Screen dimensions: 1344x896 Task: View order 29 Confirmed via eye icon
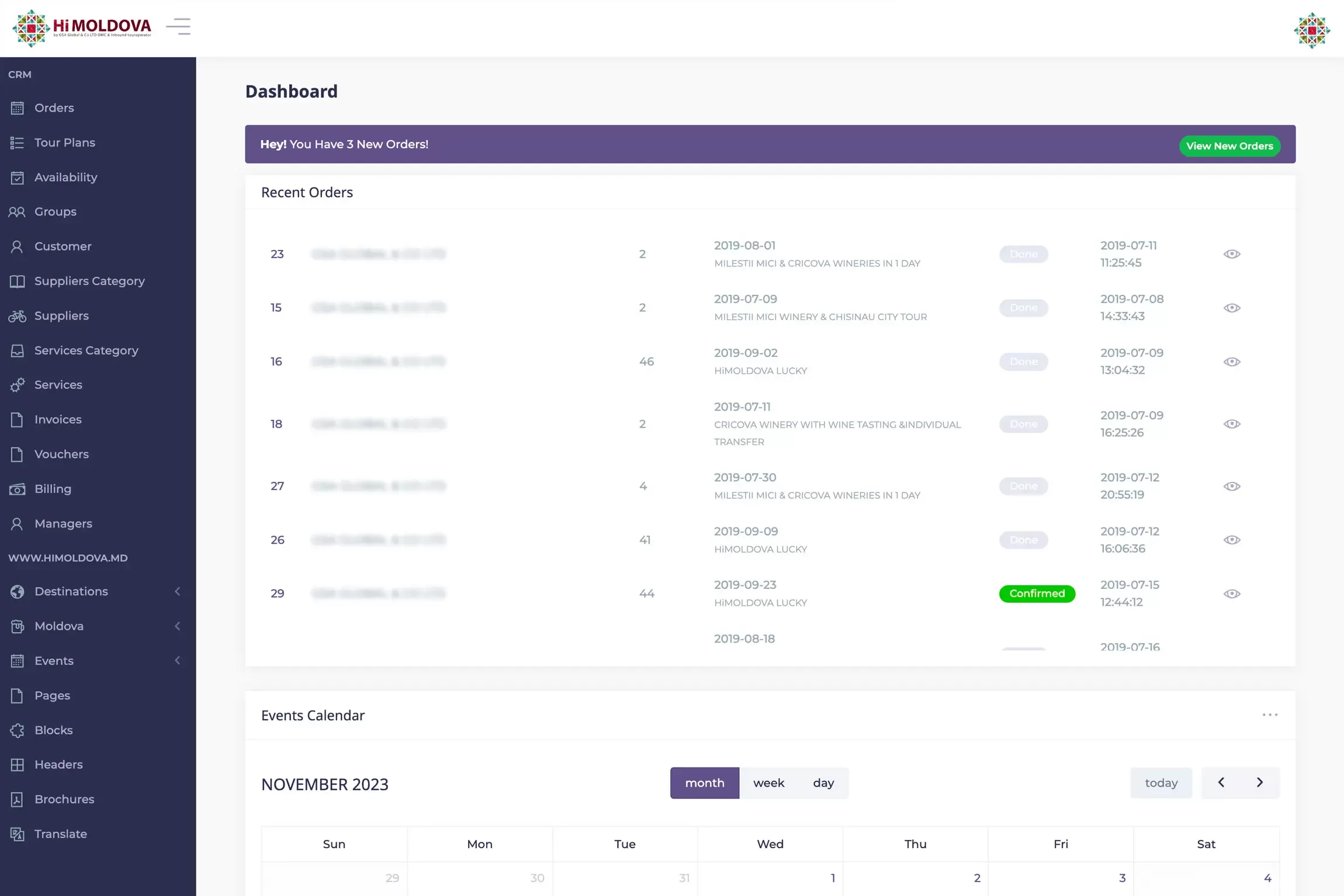[x=1232, y=593]
